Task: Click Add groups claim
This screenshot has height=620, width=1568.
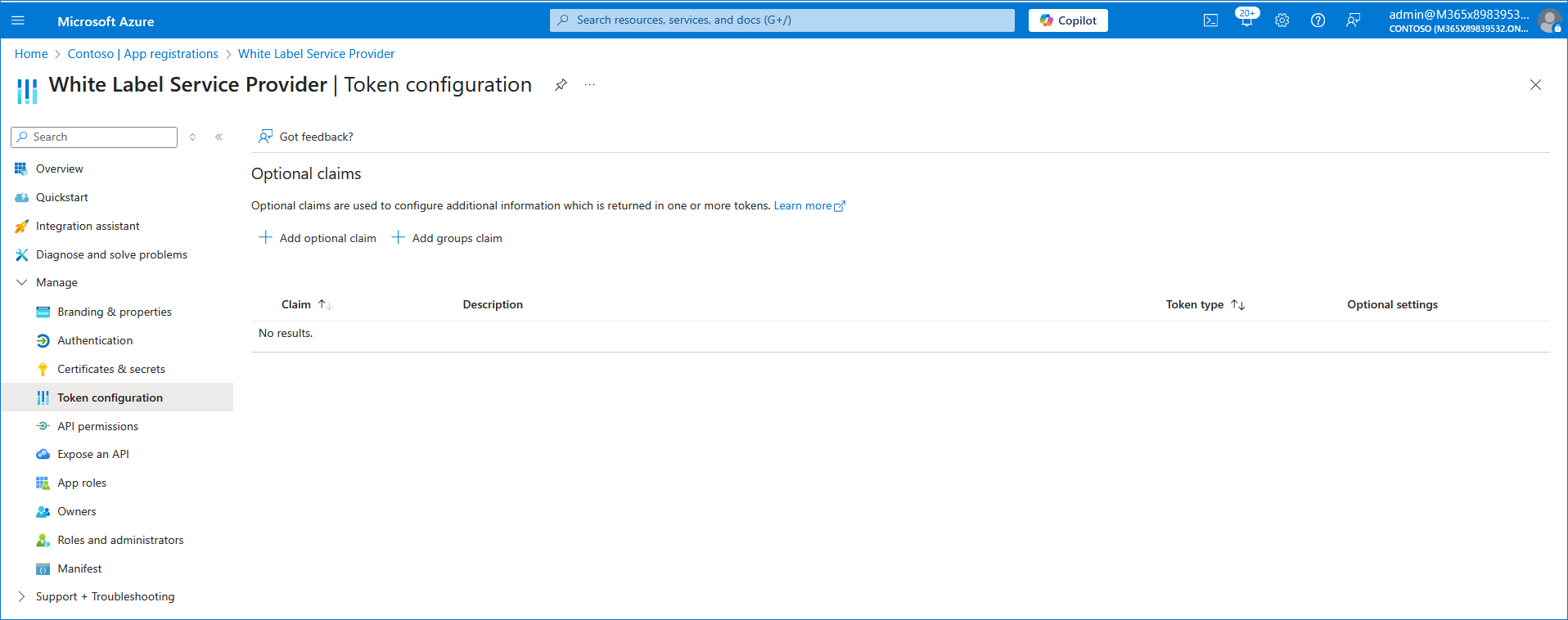Action: pos(448,238)
